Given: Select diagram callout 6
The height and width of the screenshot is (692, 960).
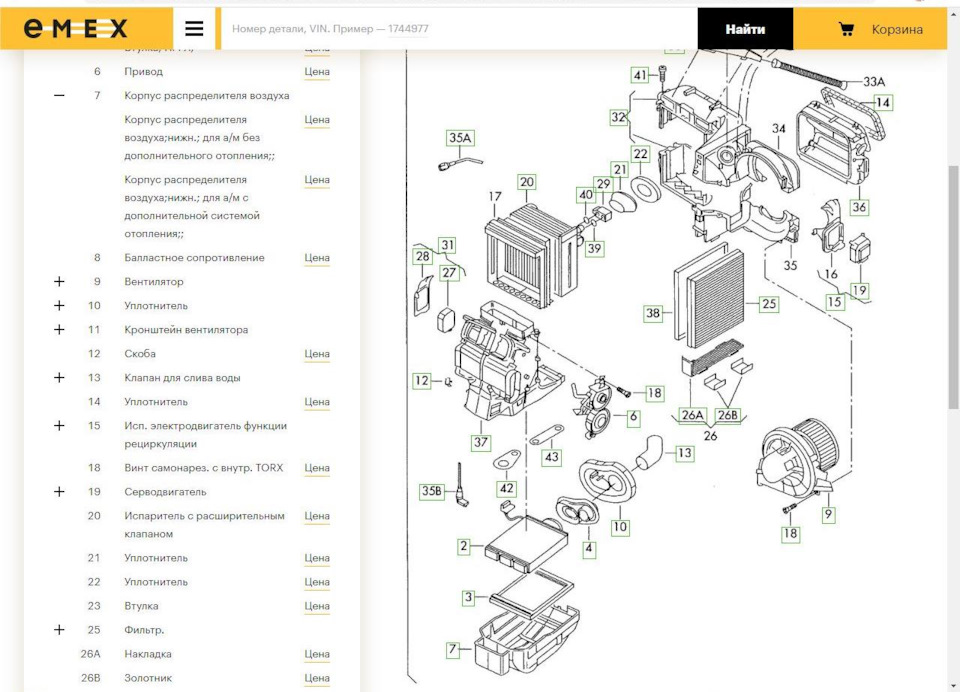Looking at the screenshot, I should [633, 416].
